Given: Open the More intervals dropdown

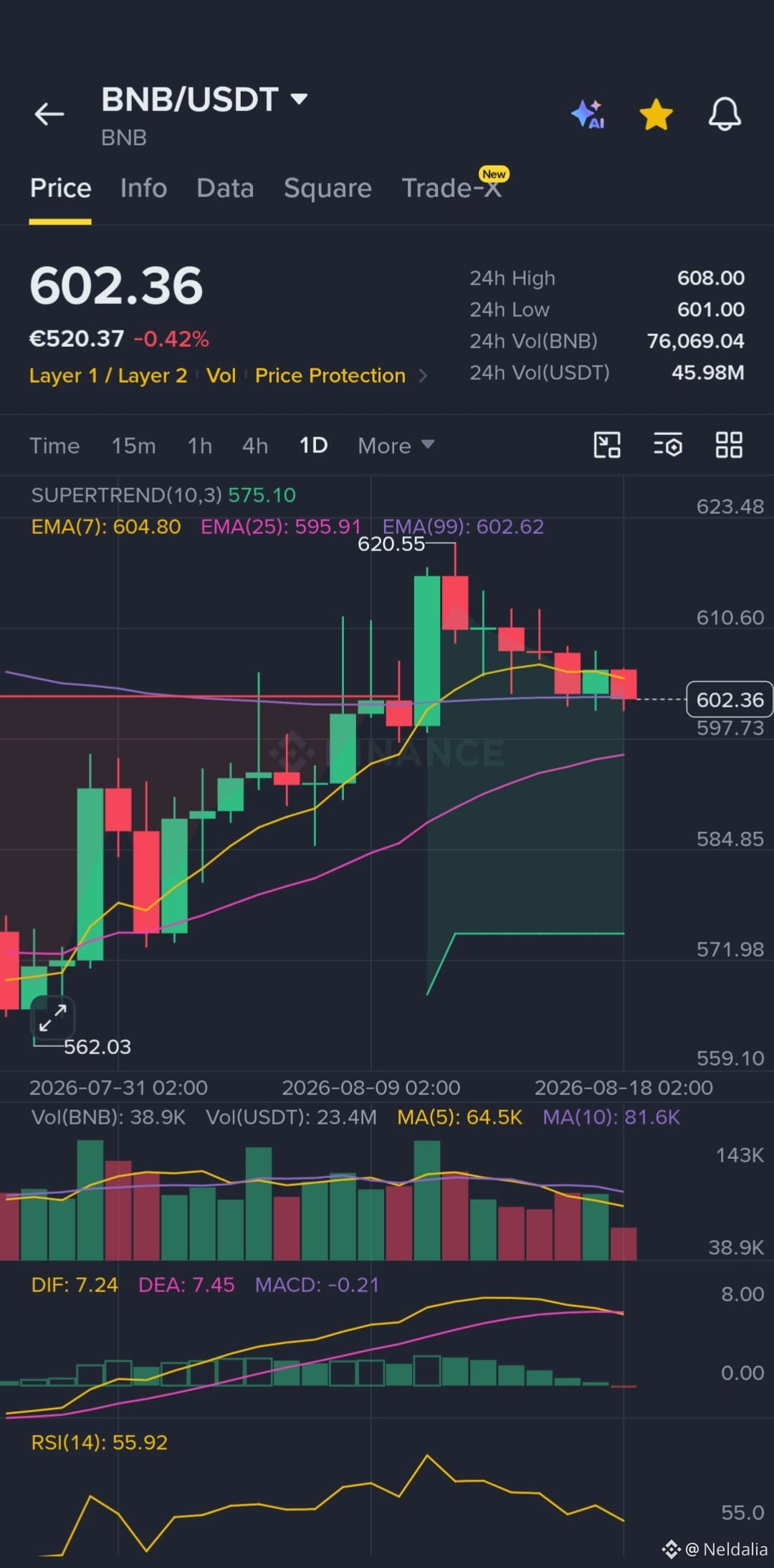Looking at the screenshot, I should pos(396,446).
